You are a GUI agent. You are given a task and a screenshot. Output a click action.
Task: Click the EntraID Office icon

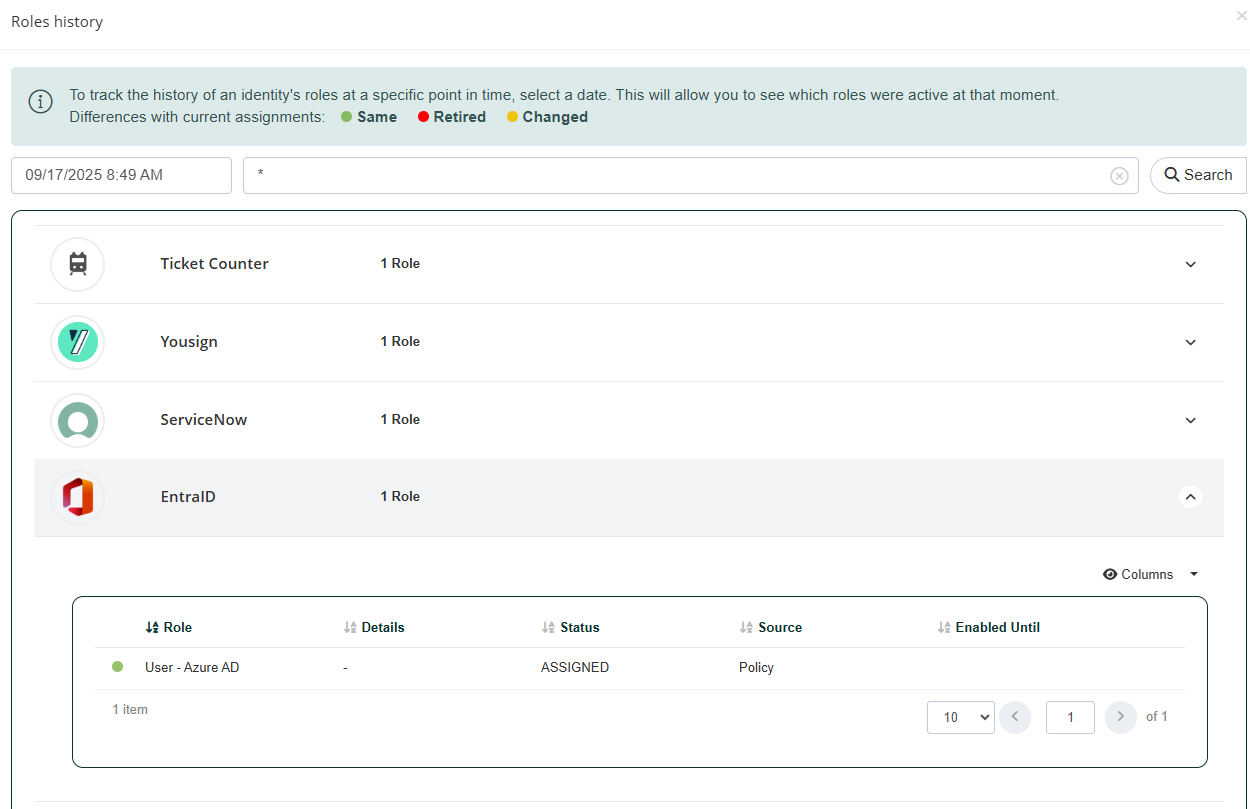78,497
